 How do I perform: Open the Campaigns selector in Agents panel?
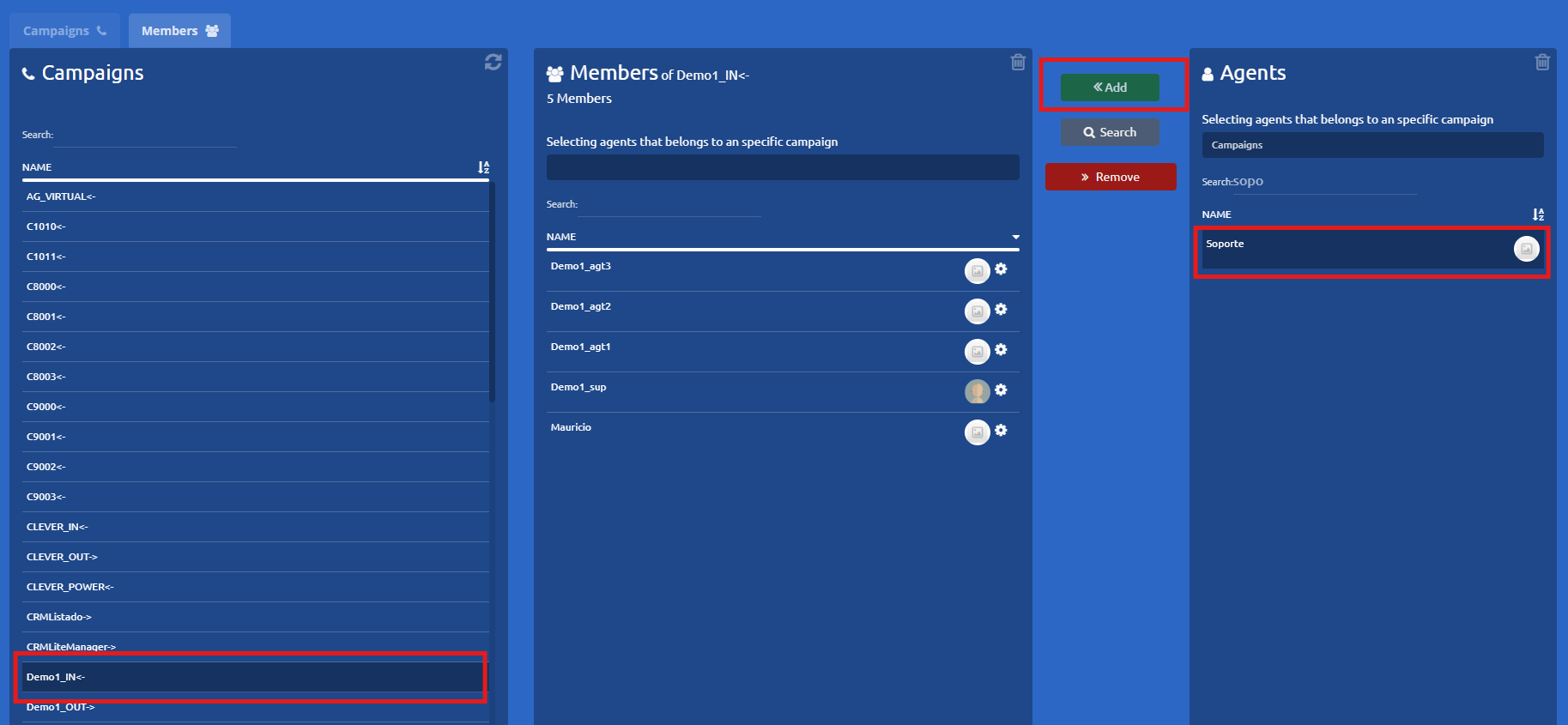1371,145
